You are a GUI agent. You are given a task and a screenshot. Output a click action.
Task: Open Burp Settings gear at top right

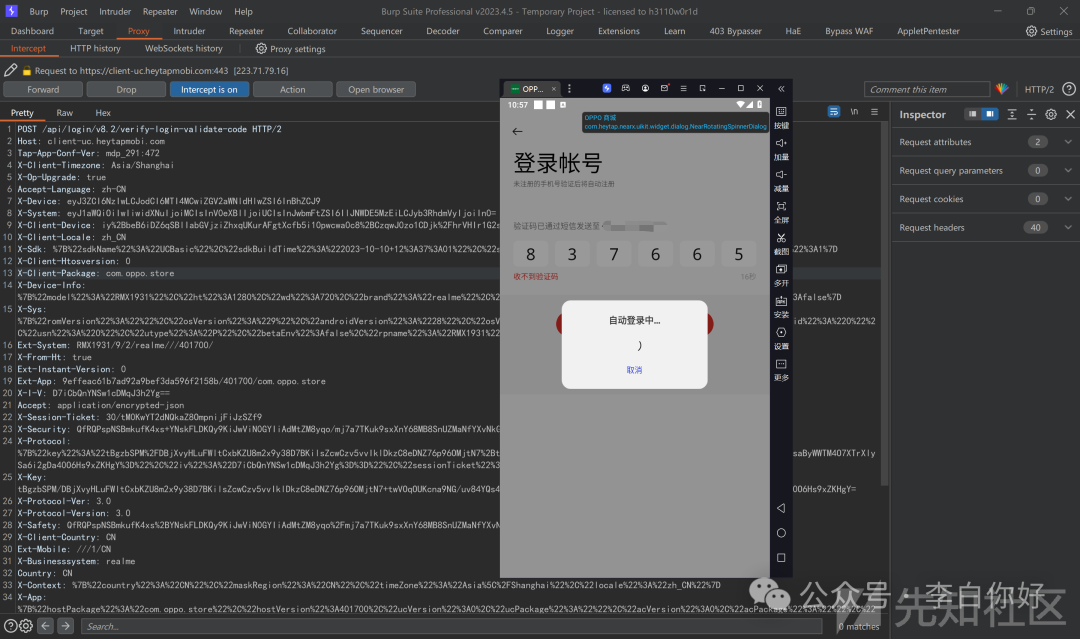pyautogui.click(x=1048, y=31)
